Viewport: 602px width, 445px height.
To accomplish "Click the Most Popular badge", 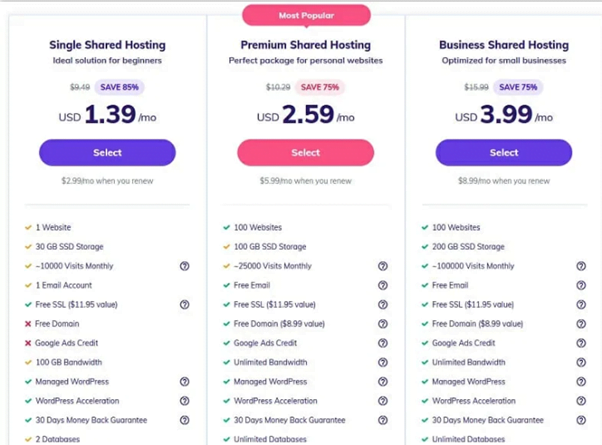I will coord(306,15).
